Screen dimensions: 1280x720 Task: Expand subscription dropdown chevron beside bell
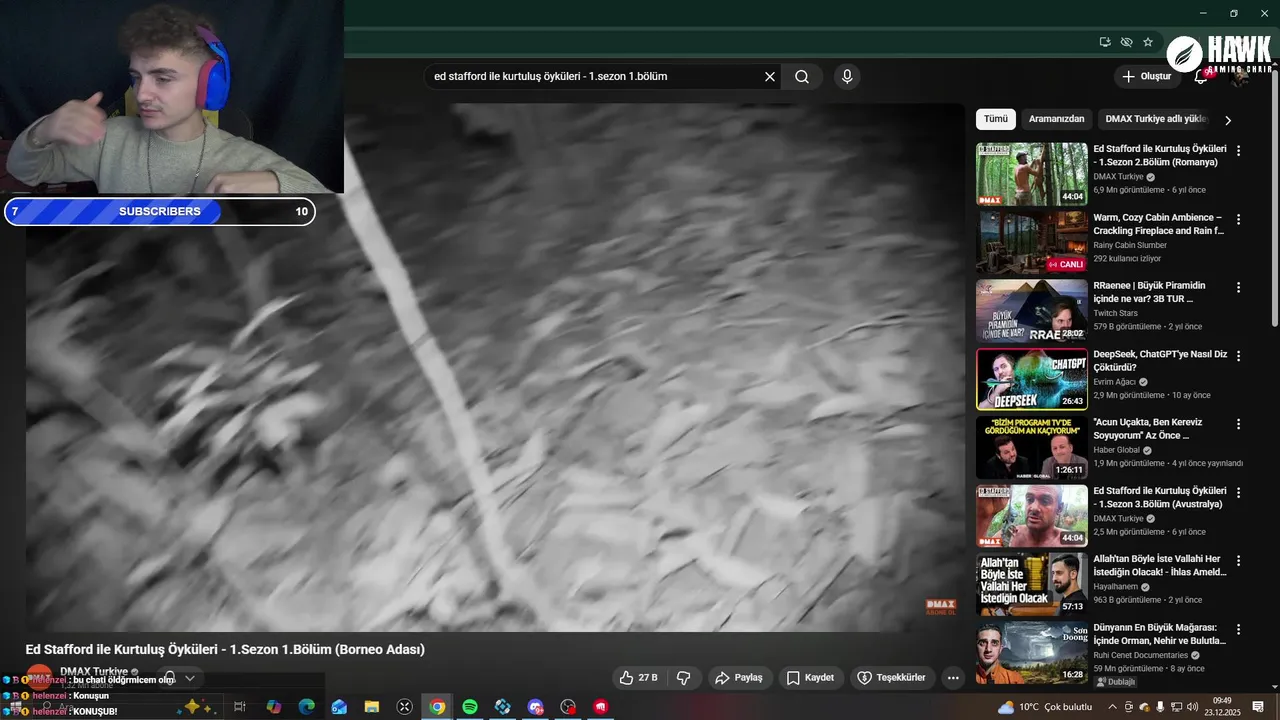tap(190, 678)
